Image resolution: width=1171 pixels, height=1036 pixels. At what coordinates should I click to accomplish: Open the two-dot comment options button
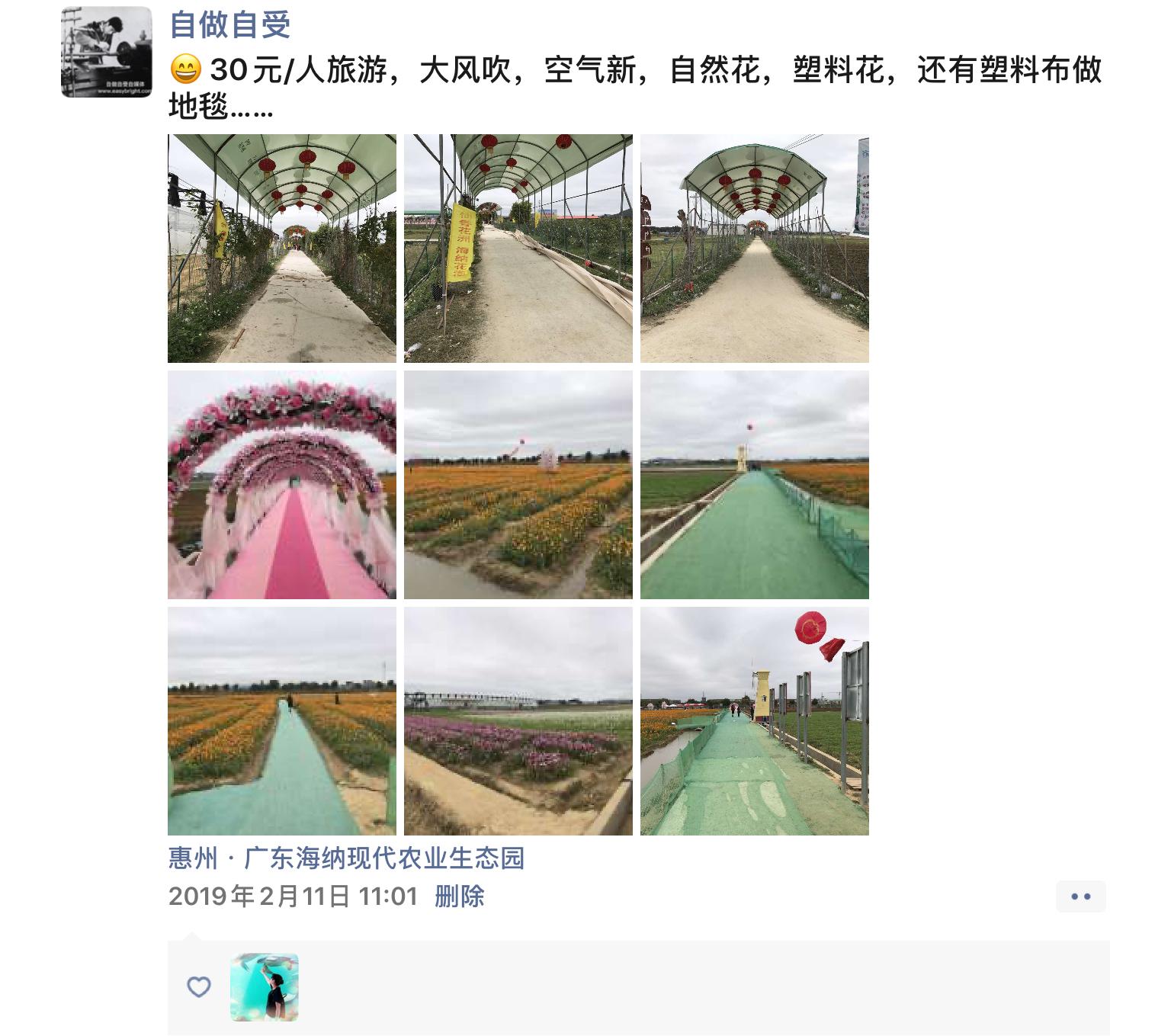[x=1080, y=896]
